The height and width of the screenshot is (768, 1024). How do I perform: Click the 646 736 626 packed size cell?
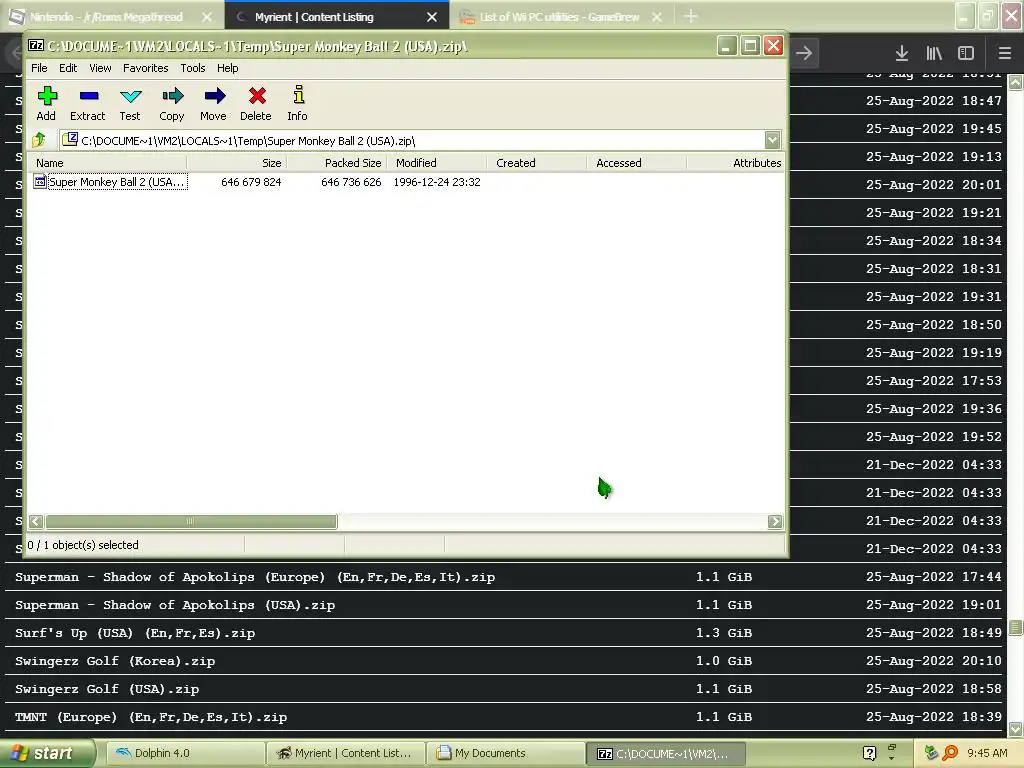point(351,182)
